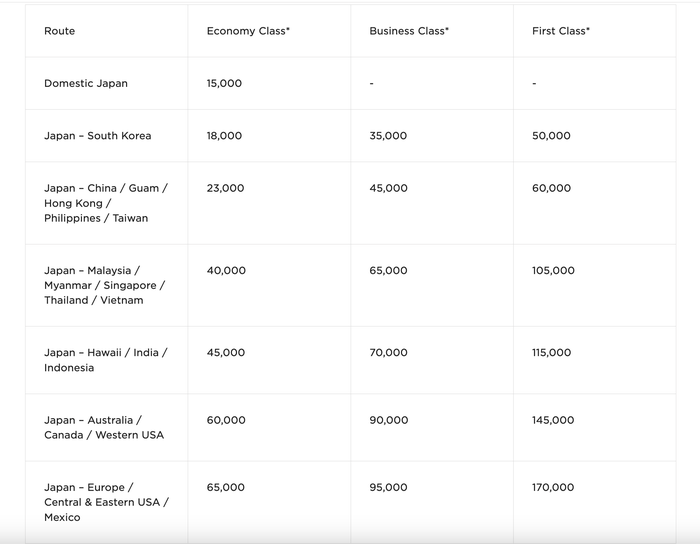Click the Japan – Australia / Canada route cell
700x544 pixels.
104,428
